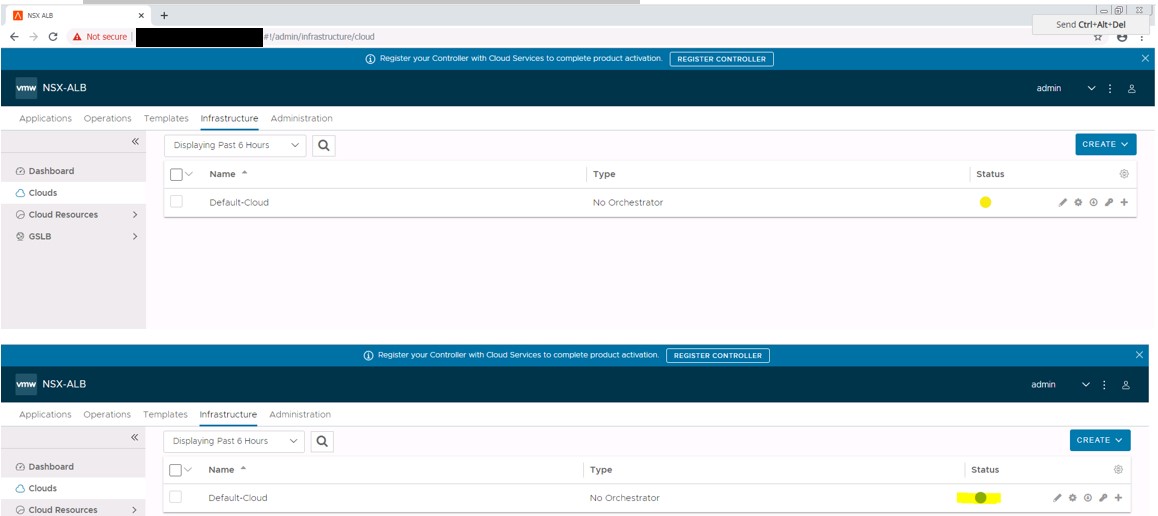Tick the select-all checkbox in lower table header
Image resolution: width=1158 pixels, height=516 pixels.
[x=175, y=470]
